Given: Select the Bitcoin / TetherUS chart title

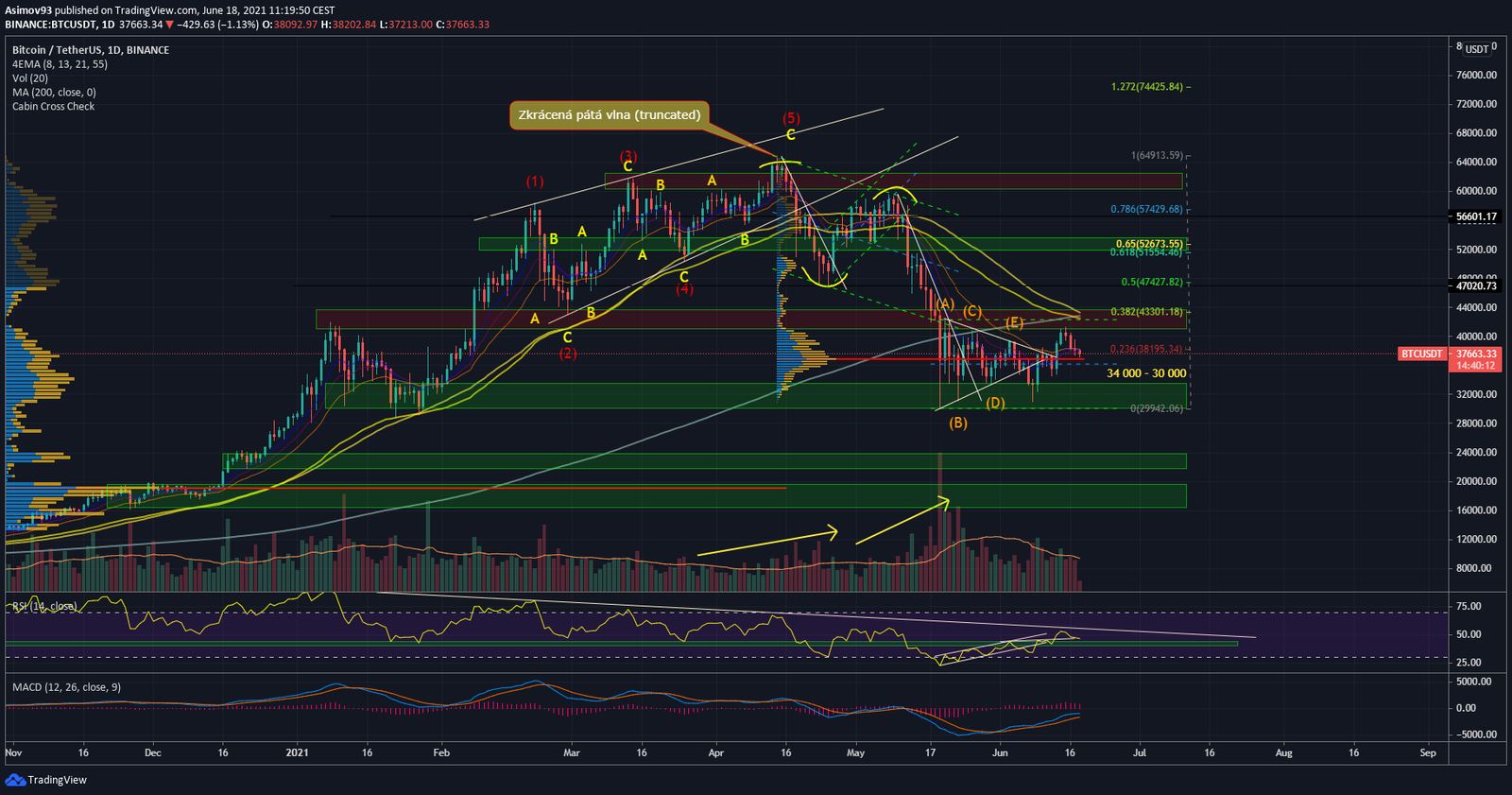Looking at the screenshot, I should click(91, 50).
